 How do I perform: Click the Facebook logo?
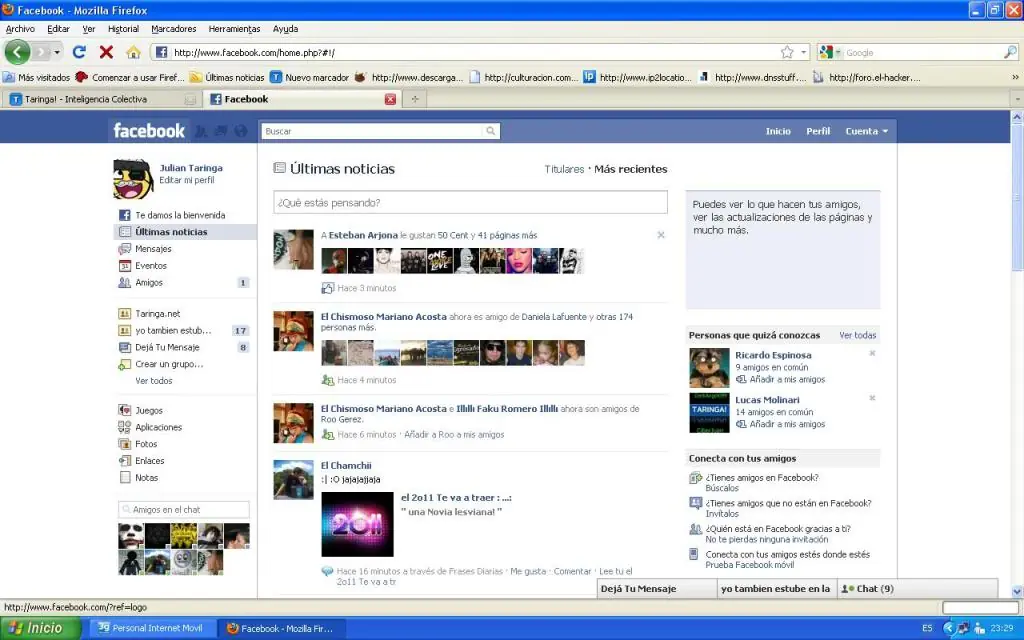(149, 131)
